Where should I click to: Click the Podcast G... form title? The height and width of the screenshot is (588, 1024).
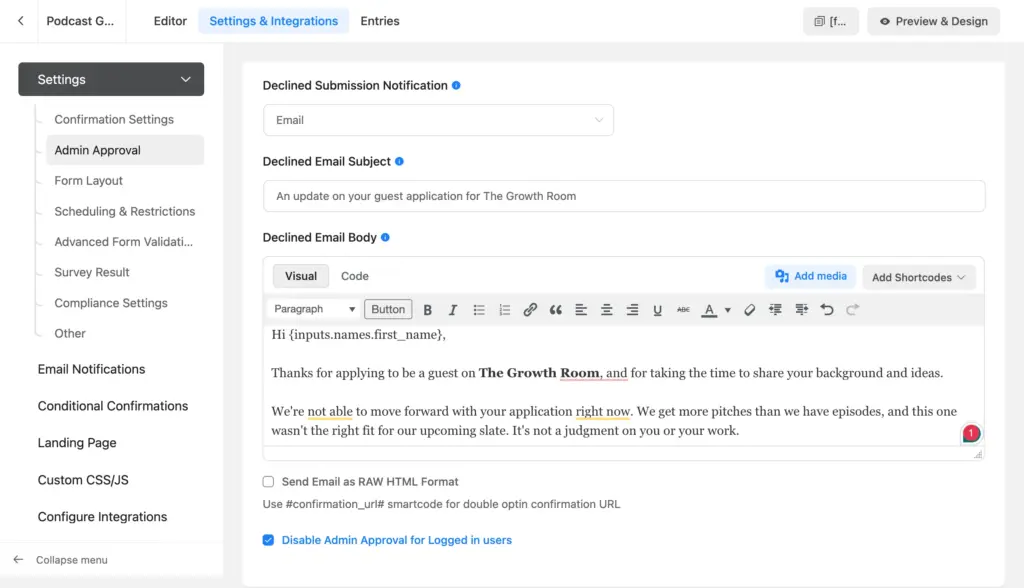(80, 21)
